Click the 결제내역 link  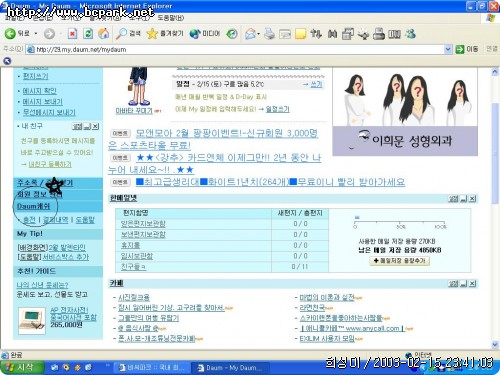pyautogui.click(x=56, y=220)
